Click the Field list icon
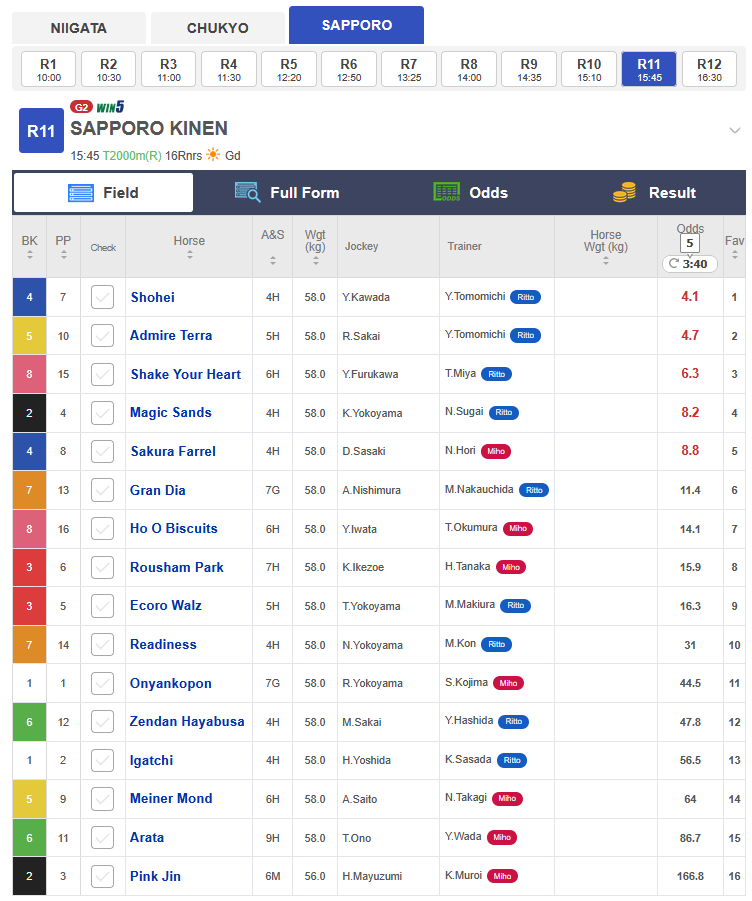The width and height of the screenshot is (752, 901). click(x=80, y=193)
